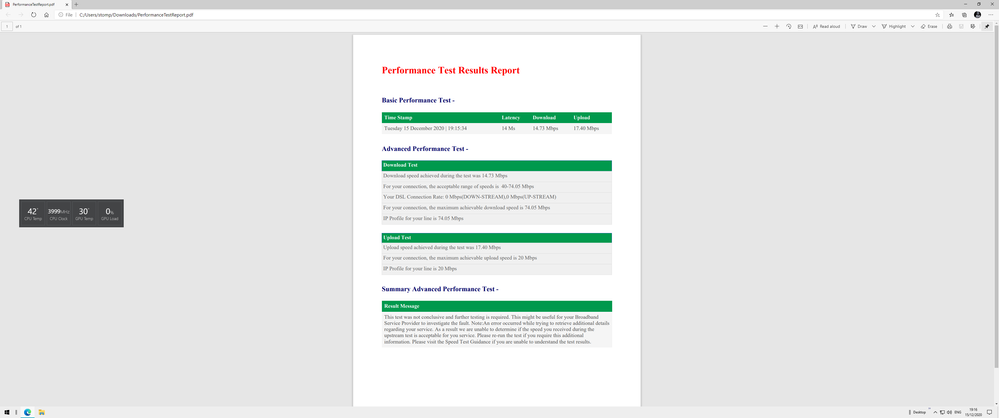The height and width of the screenshot is (418, 999).
Task: Expand Highlight color options dropdown
Action: point(912,26)
